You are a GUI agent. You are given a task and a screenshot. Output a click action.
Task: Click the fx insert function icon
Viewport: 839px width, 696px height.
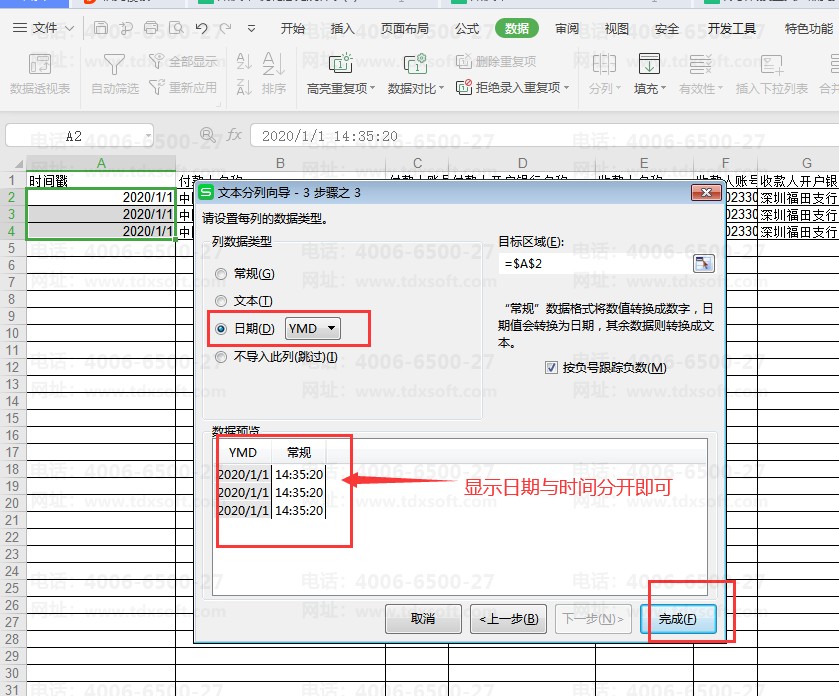233,135
